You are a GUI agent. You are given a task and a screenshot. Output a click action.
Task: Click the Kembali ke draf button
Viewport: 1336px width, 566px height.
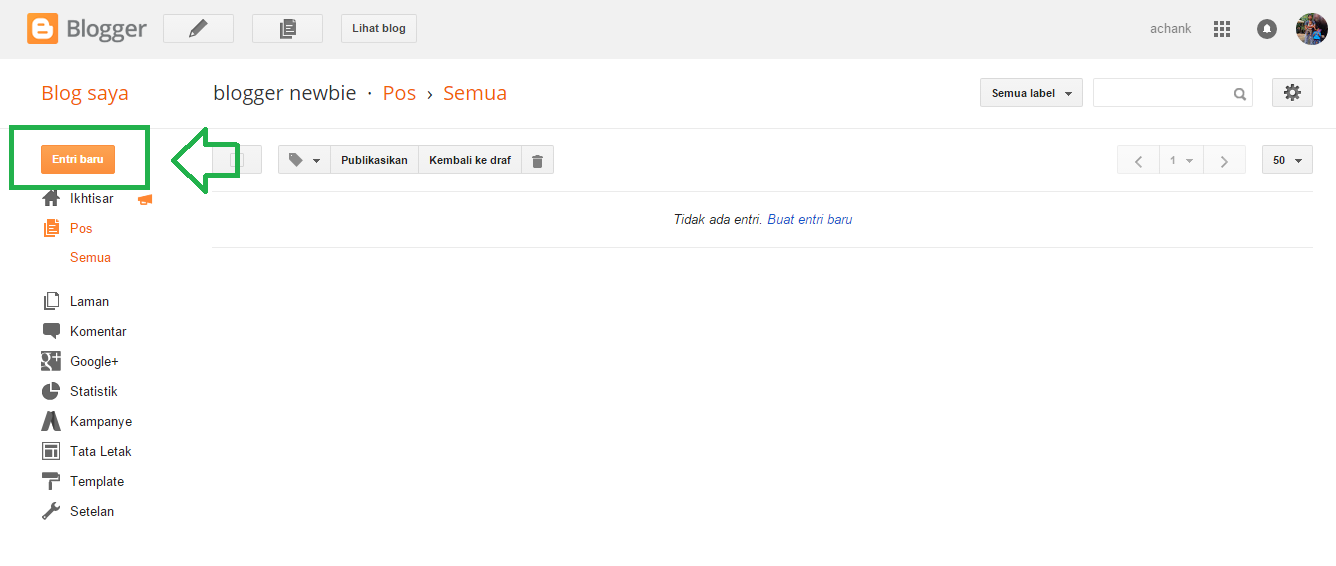point(470,160)
